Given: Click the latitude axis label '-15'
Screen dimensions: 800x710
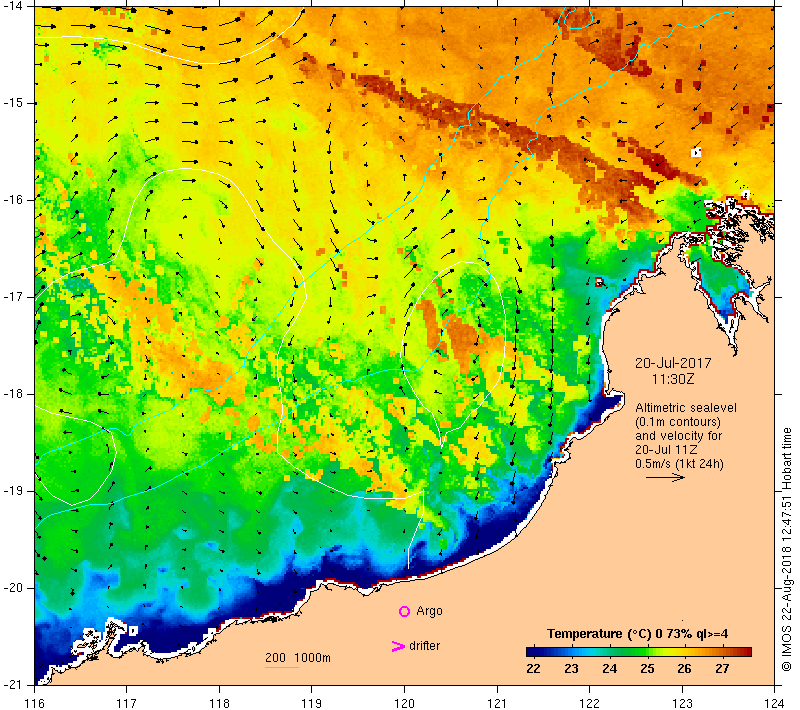Looking at the screenshot, I should (x=13, y=103).
